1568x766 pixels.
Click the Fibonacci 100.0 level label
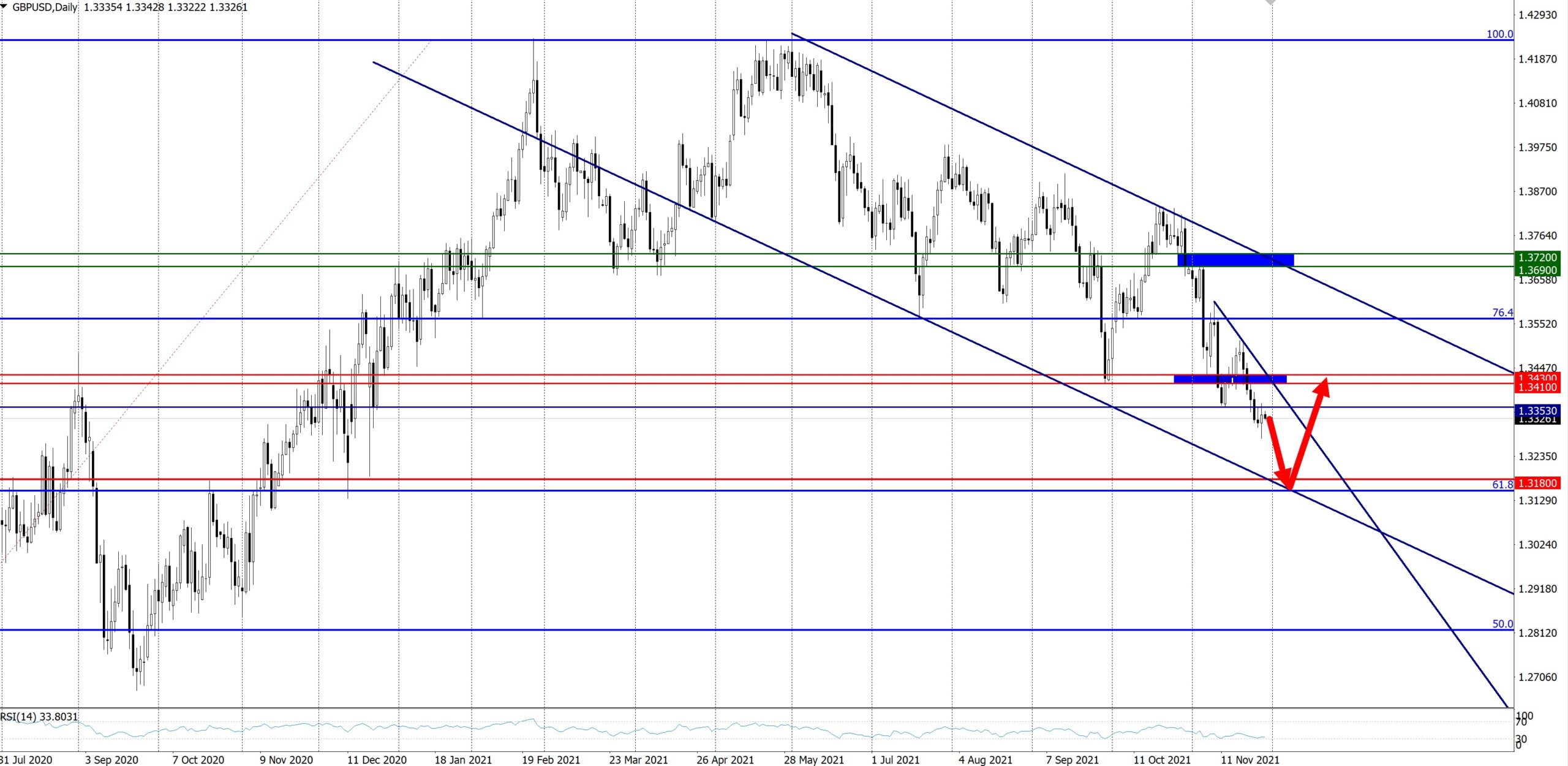1499,34
